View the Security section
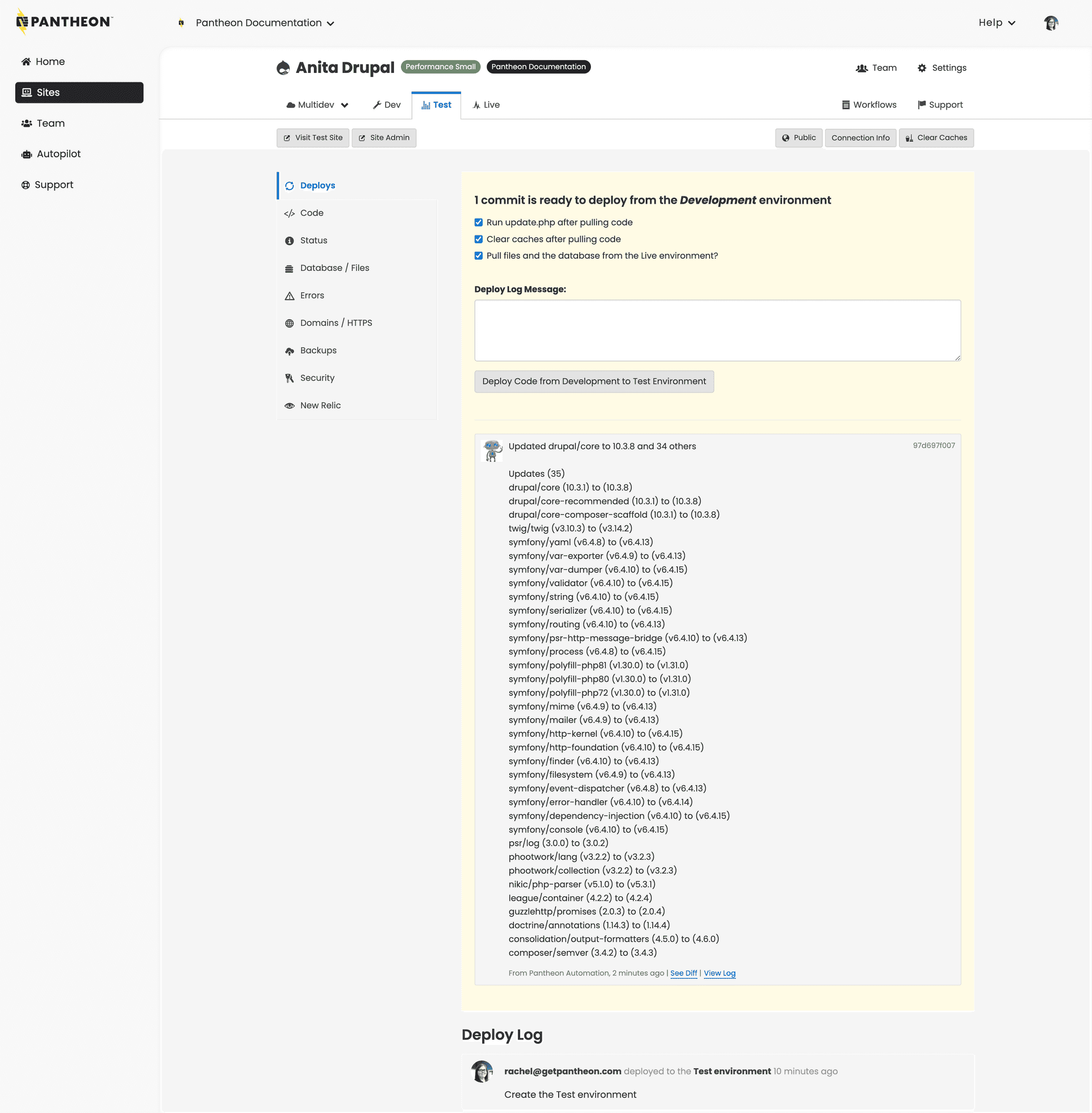The width and height of the screenshot is (1092, 1113). (317, 377)
